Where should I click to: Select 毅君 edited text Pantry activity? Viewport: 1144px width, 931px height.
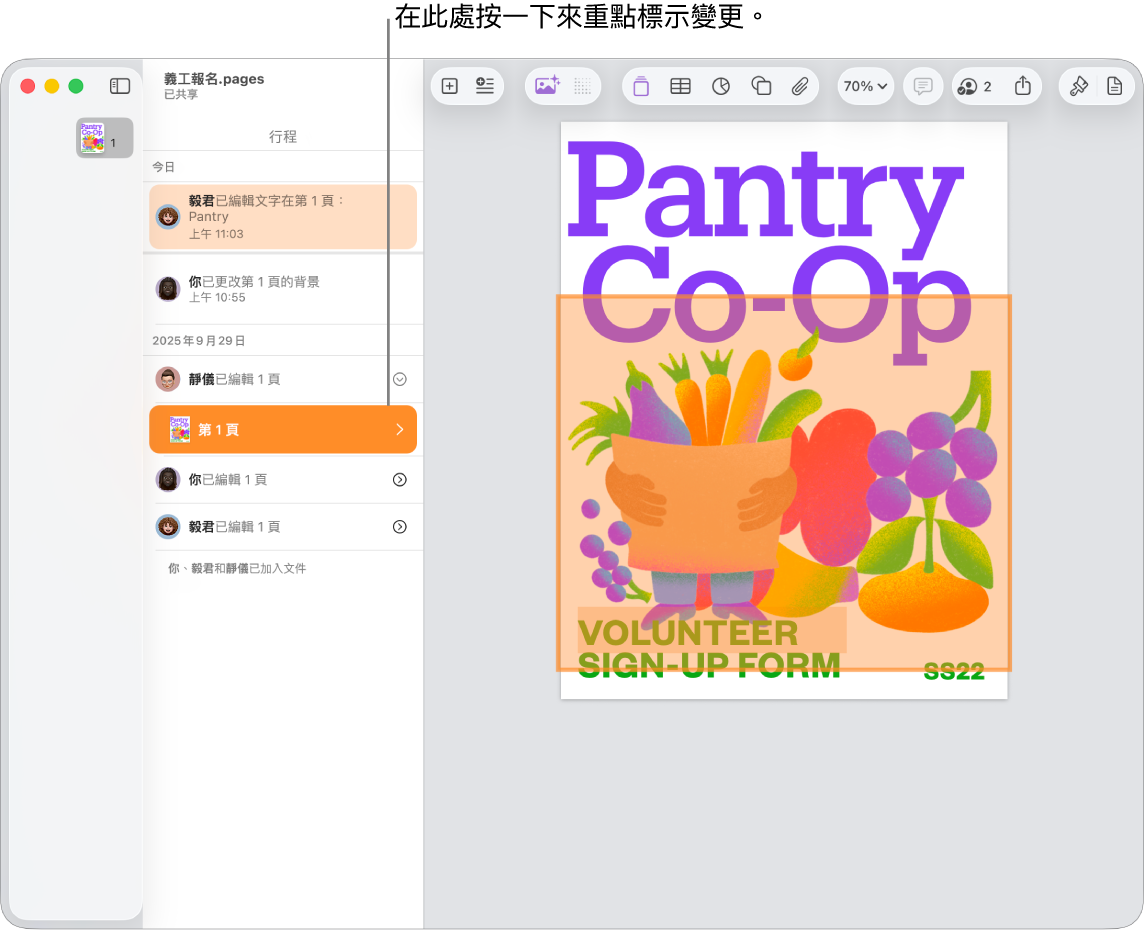(x=283, y=217)
